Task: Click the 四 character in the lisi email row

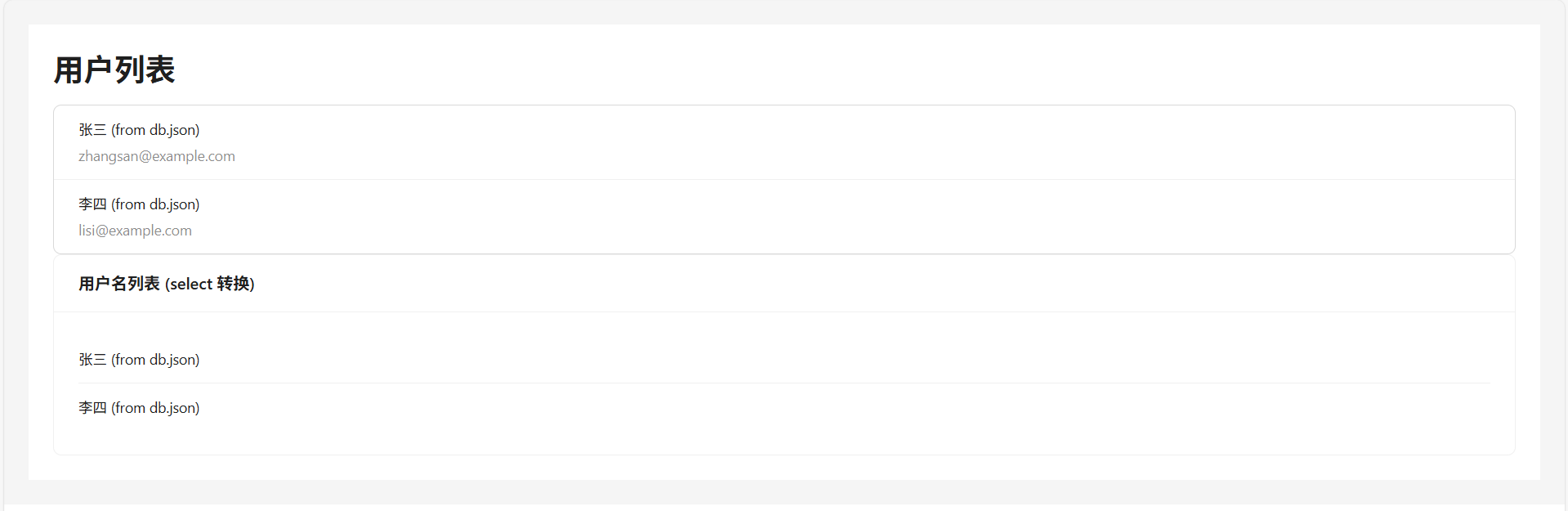Action: [x=100, y=204]
